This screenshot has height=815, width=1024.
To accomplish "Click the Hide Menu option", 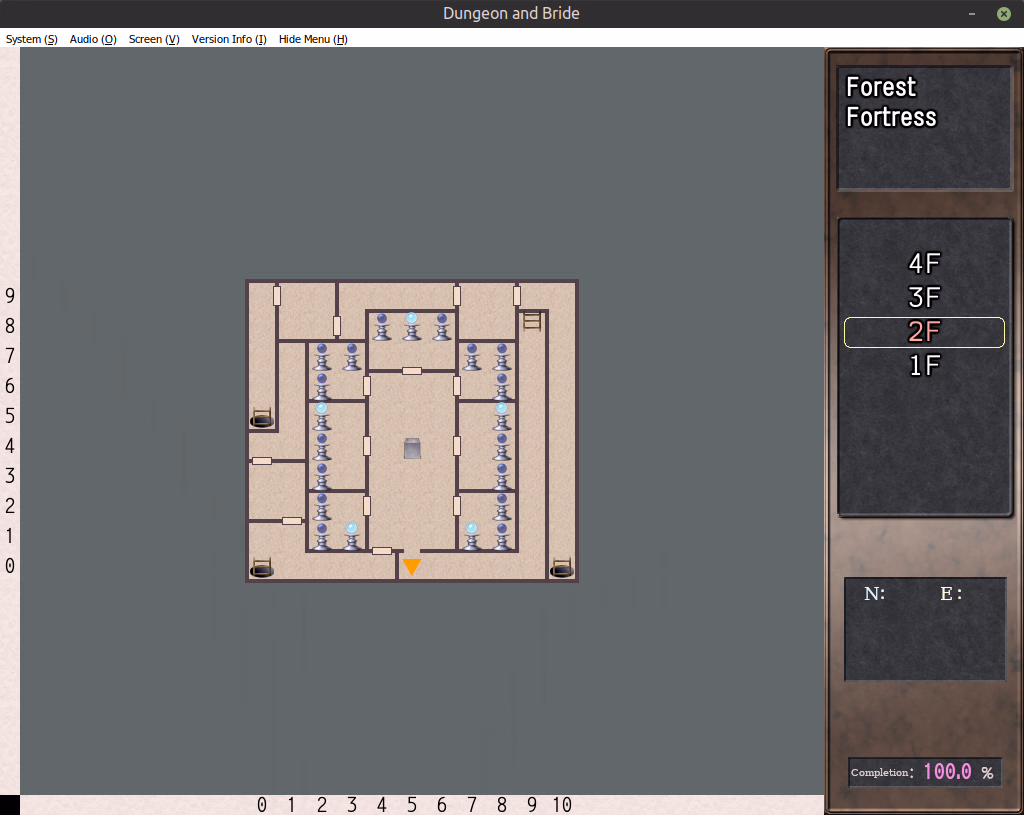I will pos(313,39).
